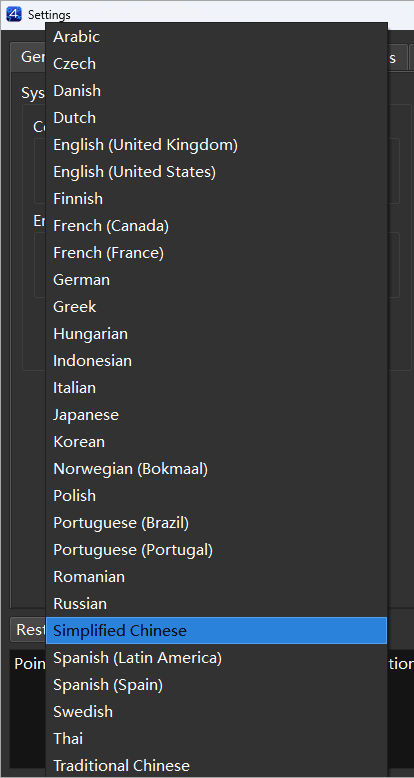Choose Portuguese (Brazil) language
This screenshot has height=778, width=414.
[x=216, y=522]
